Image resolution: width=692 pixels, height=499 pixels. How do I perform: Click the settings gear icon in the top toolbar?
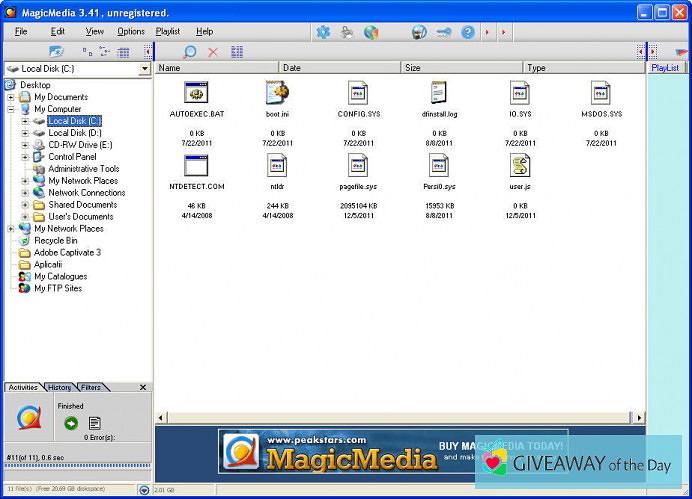coord(323,32)
